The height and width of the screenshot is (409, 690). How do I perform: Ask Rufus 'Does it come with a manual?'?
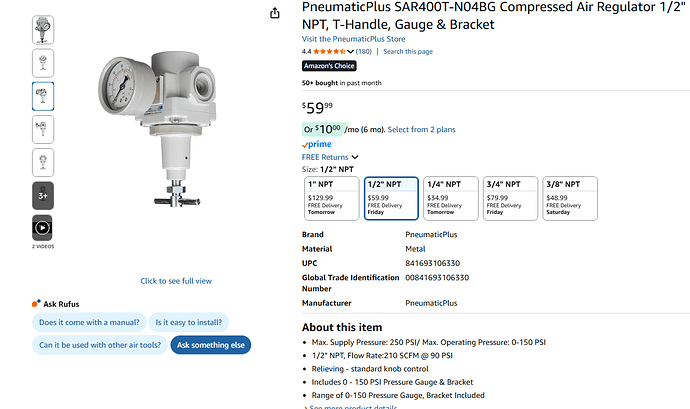[88, 322]
